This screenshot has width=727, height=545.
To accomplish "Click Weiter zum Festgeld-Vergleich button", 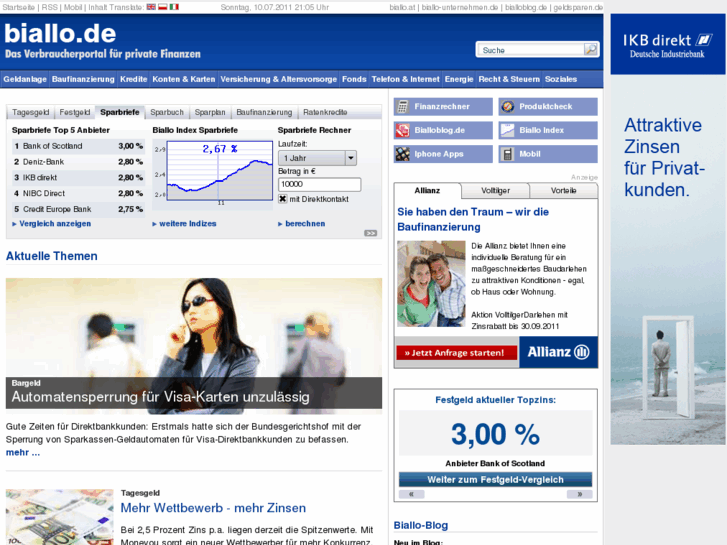I will click(495, 480).
